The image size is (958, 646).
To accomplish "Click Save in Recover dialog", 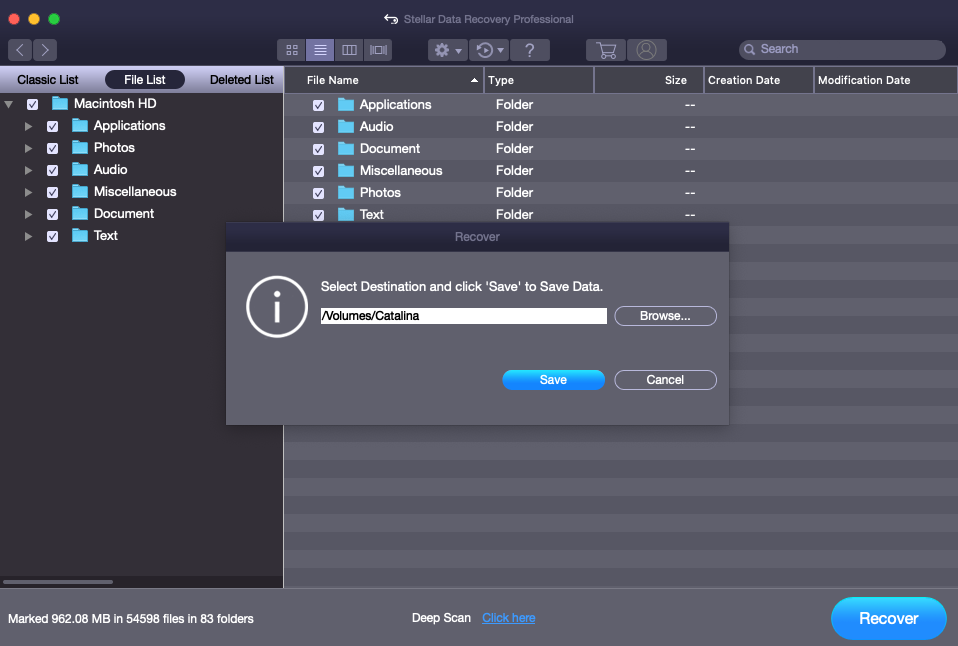I will click(x=554, y=380).
